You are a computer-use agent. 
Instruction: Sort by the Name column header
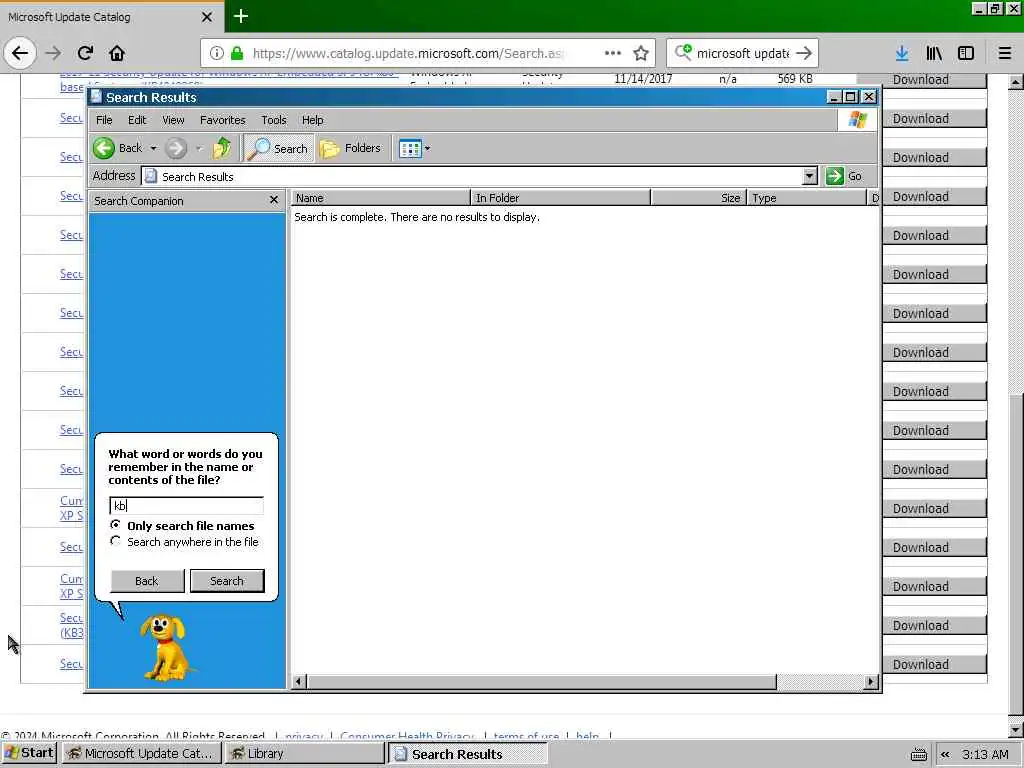[x=381, y=198]
